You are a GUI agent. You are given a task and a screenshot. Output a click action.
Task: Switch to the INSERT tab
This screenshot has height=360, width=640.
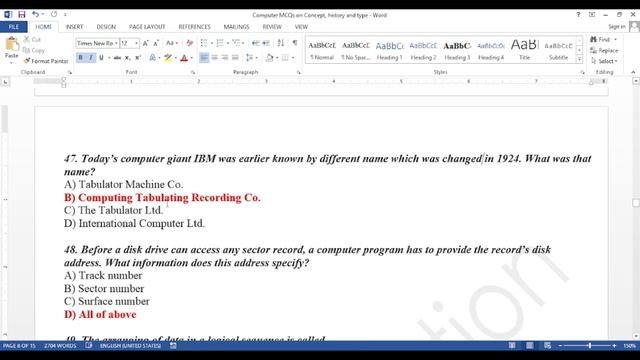(74, 27)
